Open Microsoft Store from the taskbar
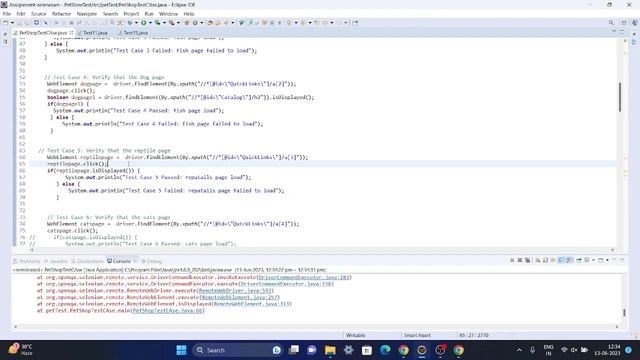Image resolution: width=640 pixels, height=360 pixels. tap(367, 350)
